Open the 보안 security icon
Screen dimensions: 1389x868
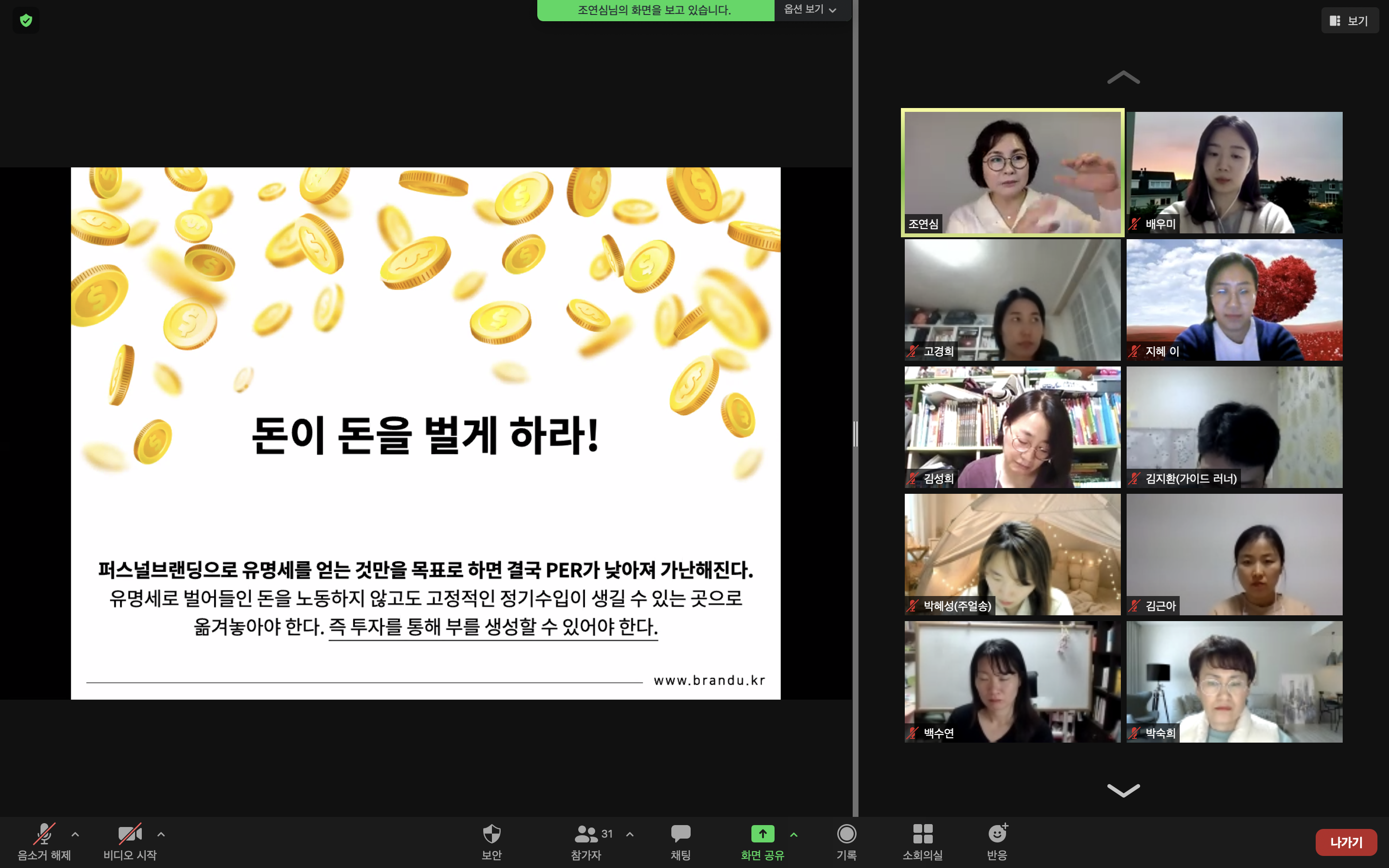pyautogui.click(x=491, y=834)
